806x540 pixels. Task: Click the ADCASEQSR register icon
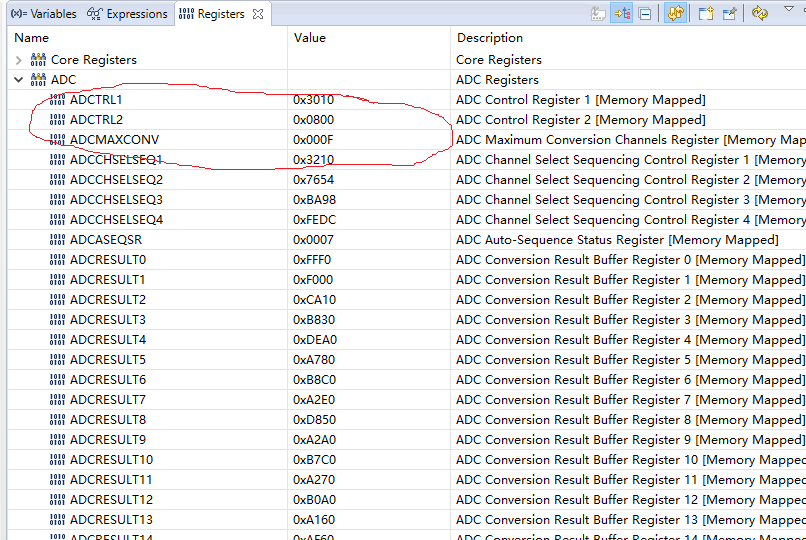(x=57, y=240)
